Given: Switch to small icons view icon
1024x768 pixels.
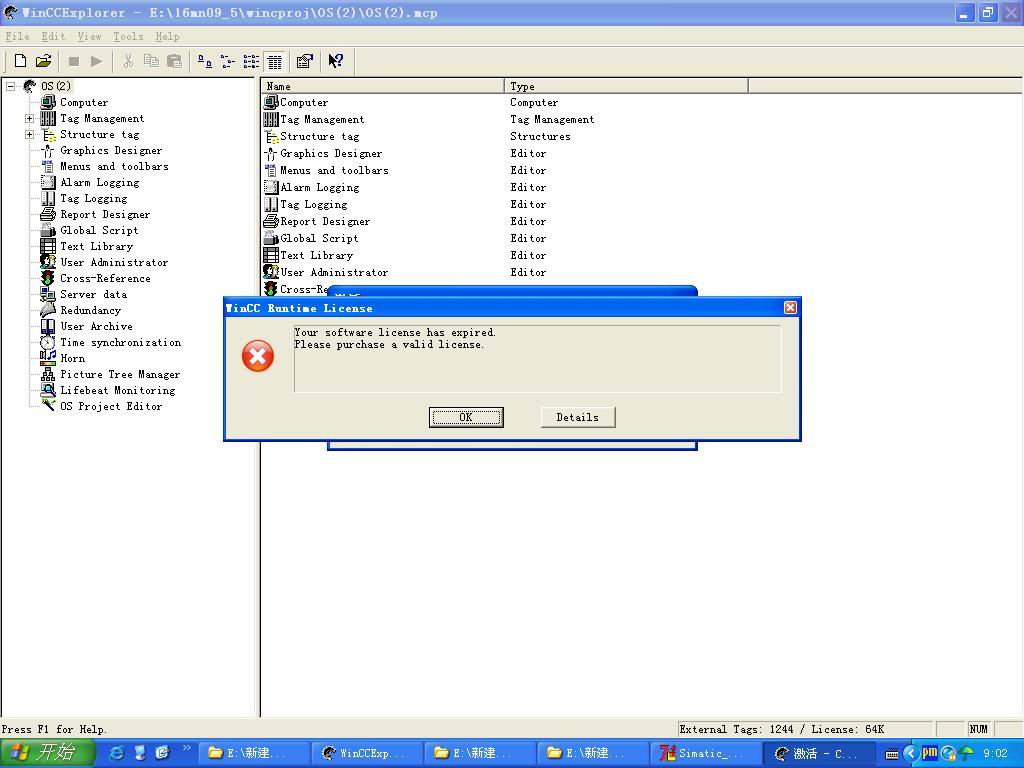Looking at the screenshot, I should coord(228,61).
